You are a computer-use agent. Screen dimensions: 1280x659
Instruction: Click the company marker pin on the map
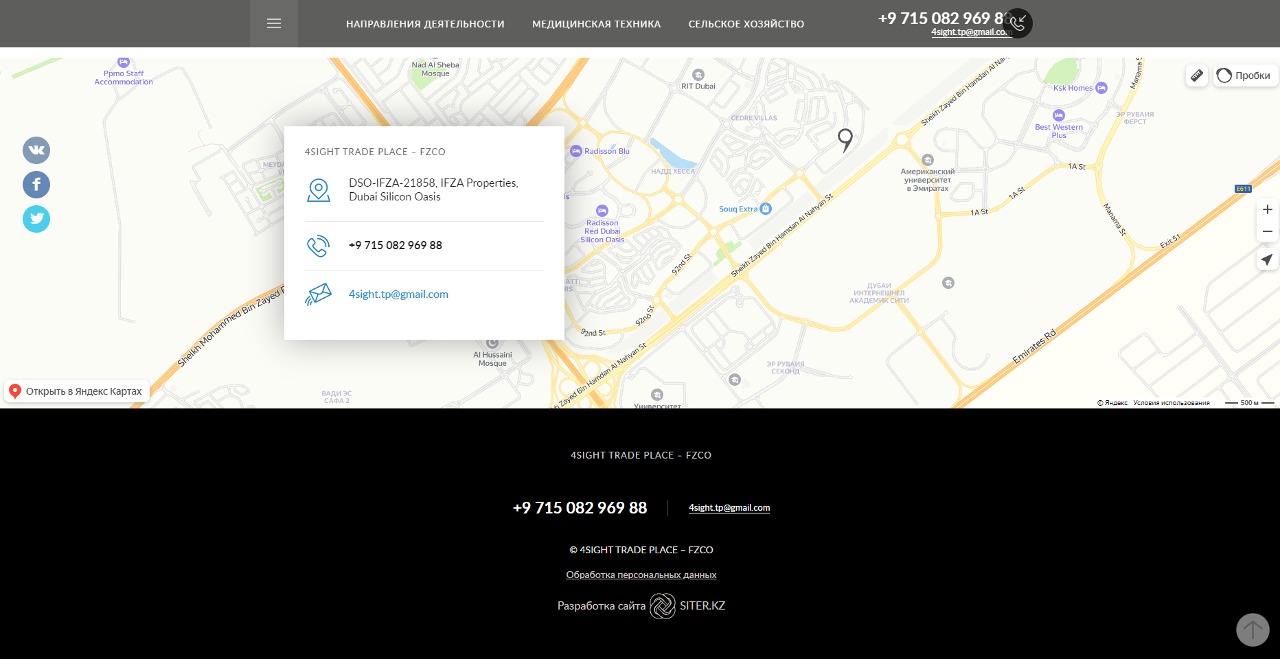(x=845, y=141)
